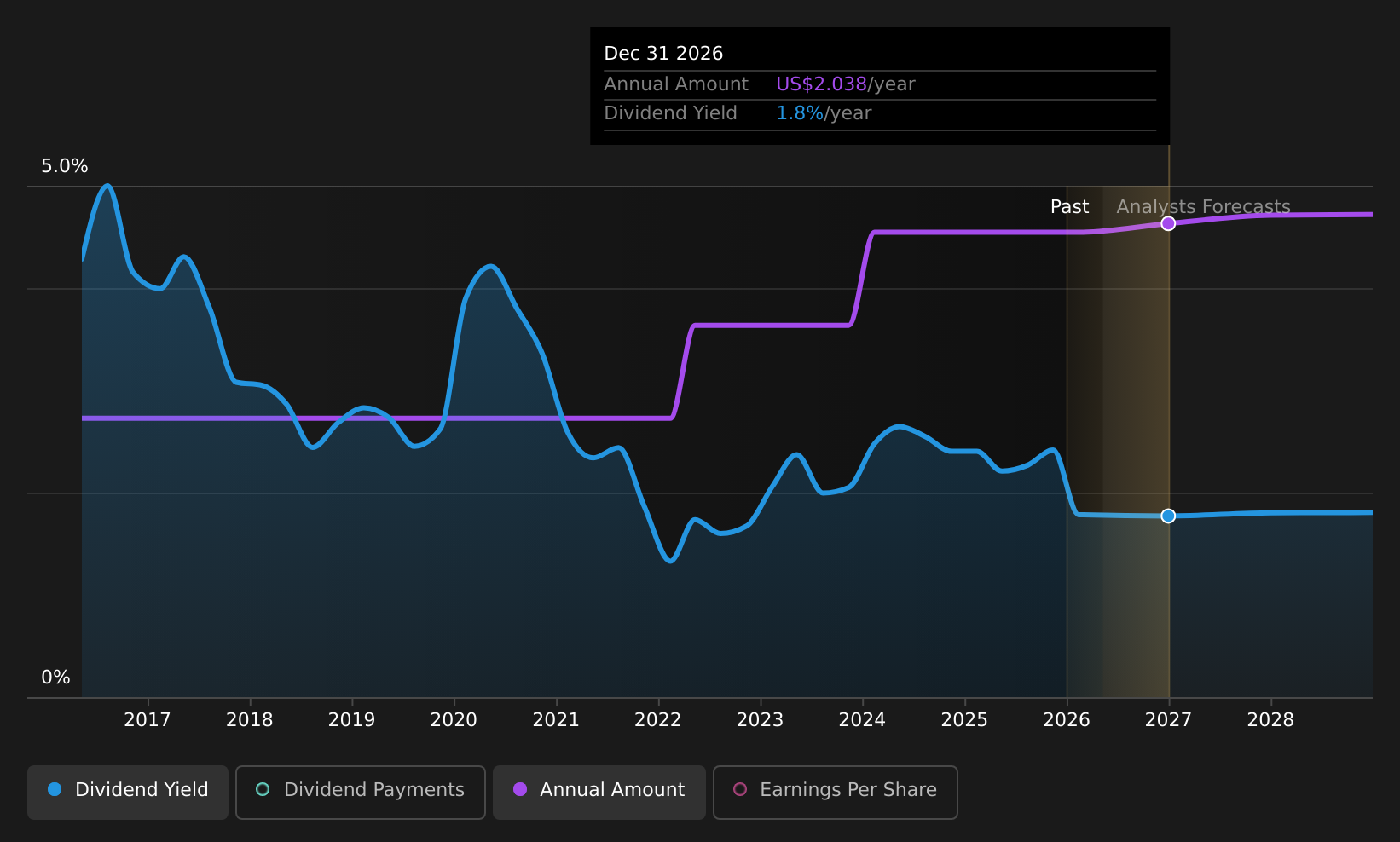Click the tooltip Annual Amount row label
Screen dimensions: 1400x842
(676, 84)
